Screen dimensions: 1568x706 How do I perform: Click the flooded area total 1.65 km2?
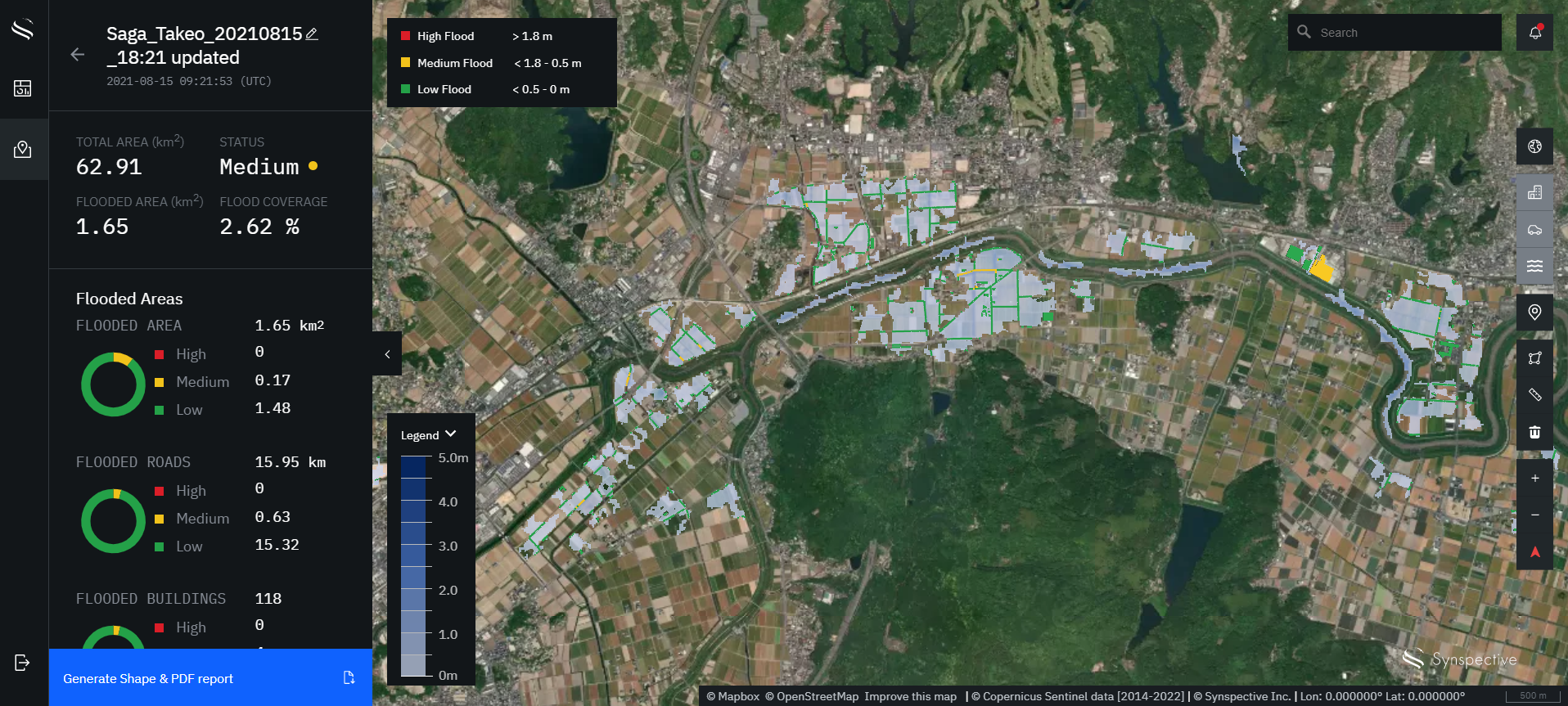click(x=290, y=326)
